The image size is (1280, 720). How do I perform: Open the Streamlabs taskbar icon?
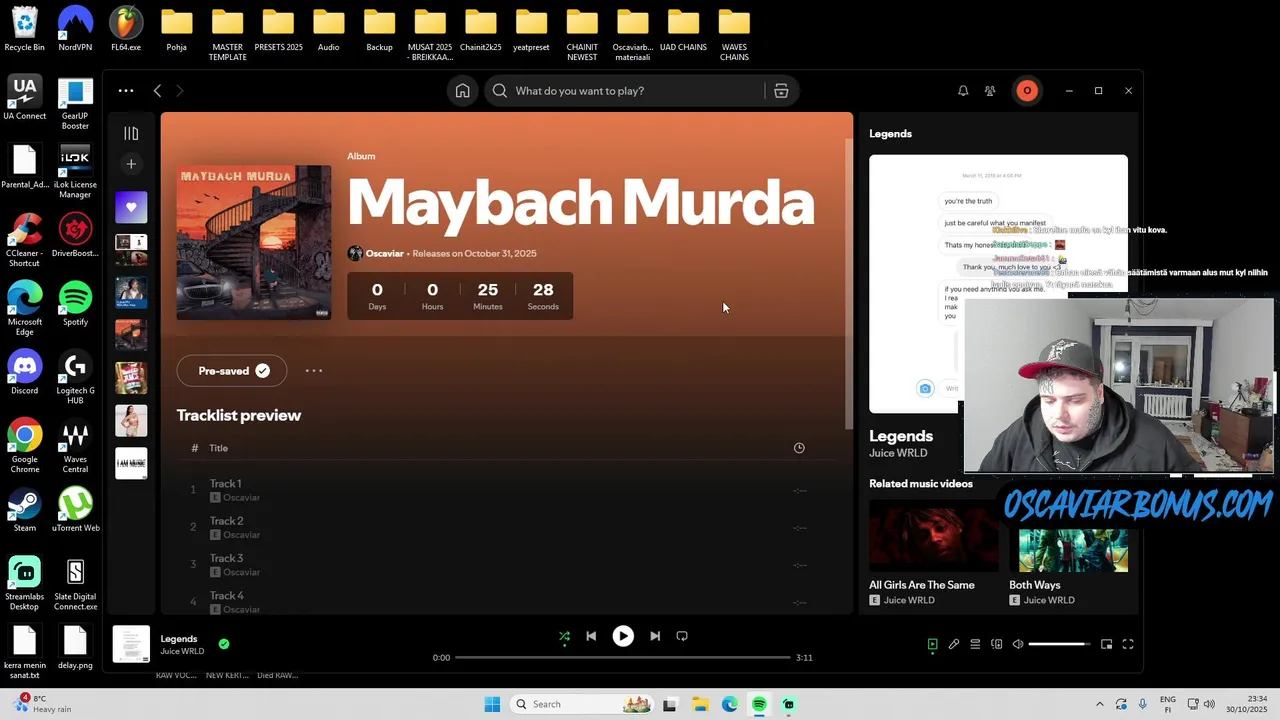[789, 705]
